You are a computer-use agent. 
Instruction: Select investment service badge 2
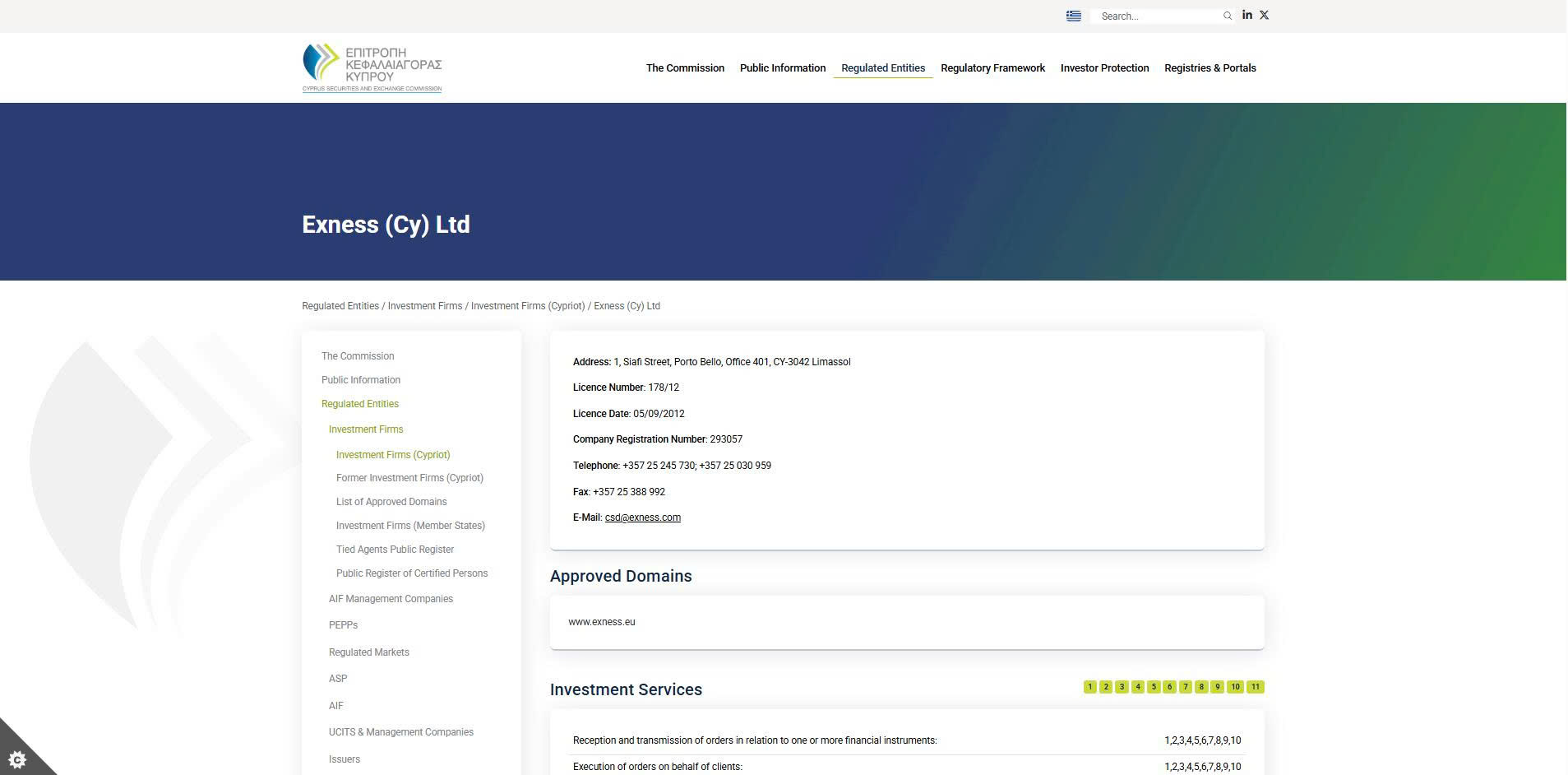pyautogui.click(x=1106, y=687)
